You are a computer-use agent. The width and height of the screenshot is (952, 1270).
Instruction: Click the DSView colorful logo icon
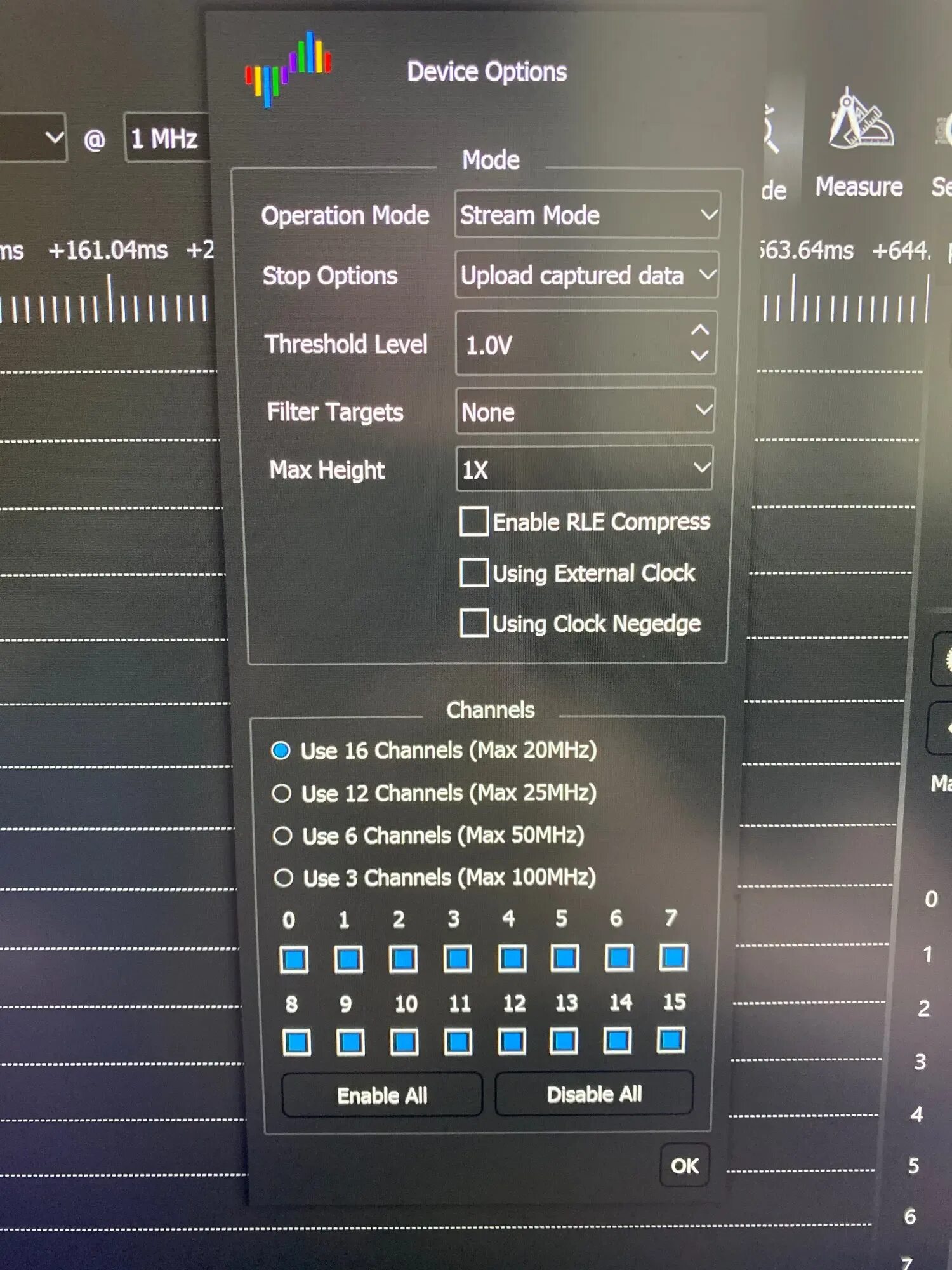pyautogui.click(x=288, y=69)
